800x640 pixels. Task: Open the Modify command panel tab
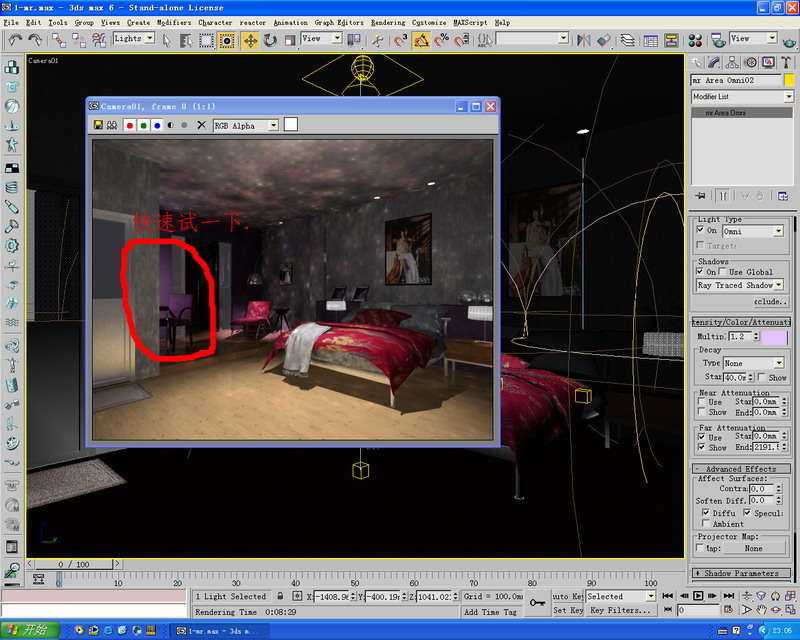pos(714,63)
